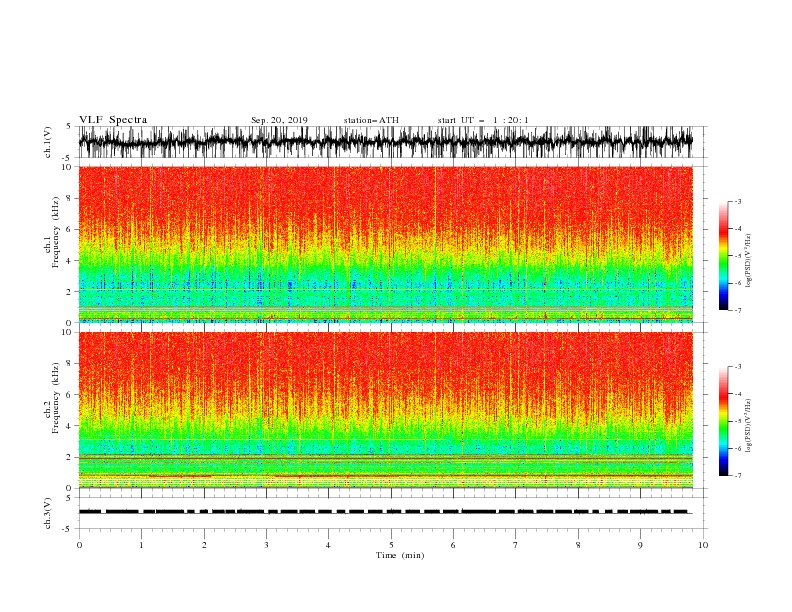Screen dimensions: 792x612
Task: Select the date 'Sep. 20, 2019'
Action: (x=279, y=120)
